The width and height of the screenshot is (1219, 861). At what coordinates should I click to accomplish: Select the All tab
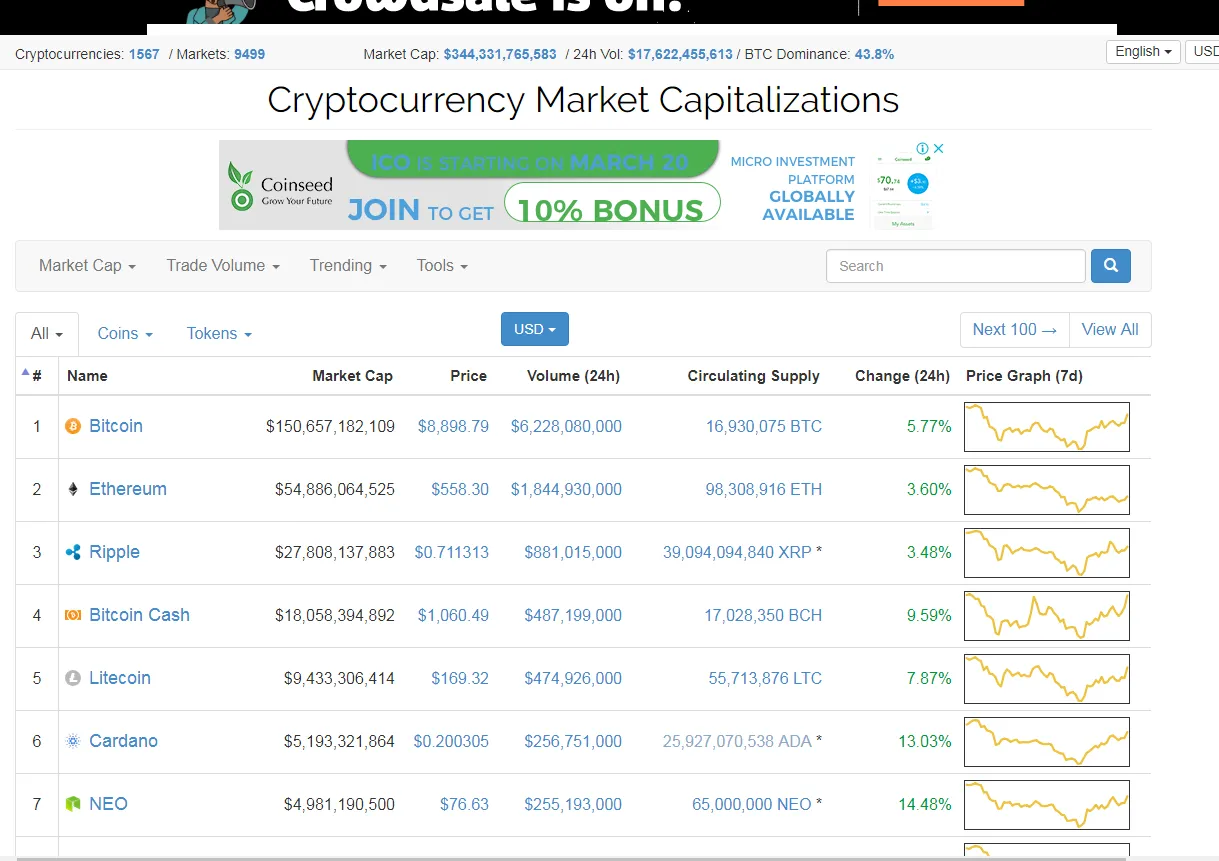click(x=47, y=333)
